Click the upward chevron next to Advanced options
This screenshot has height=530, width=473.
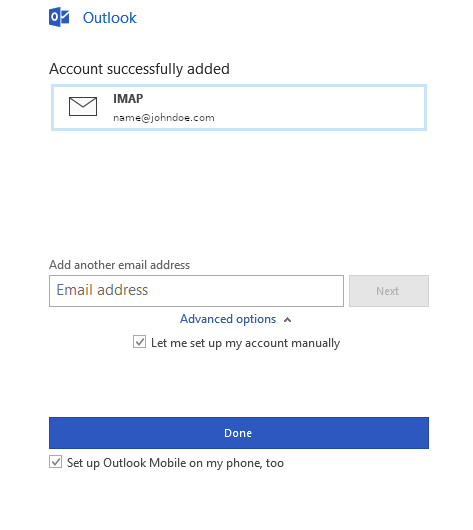point(287,319)
